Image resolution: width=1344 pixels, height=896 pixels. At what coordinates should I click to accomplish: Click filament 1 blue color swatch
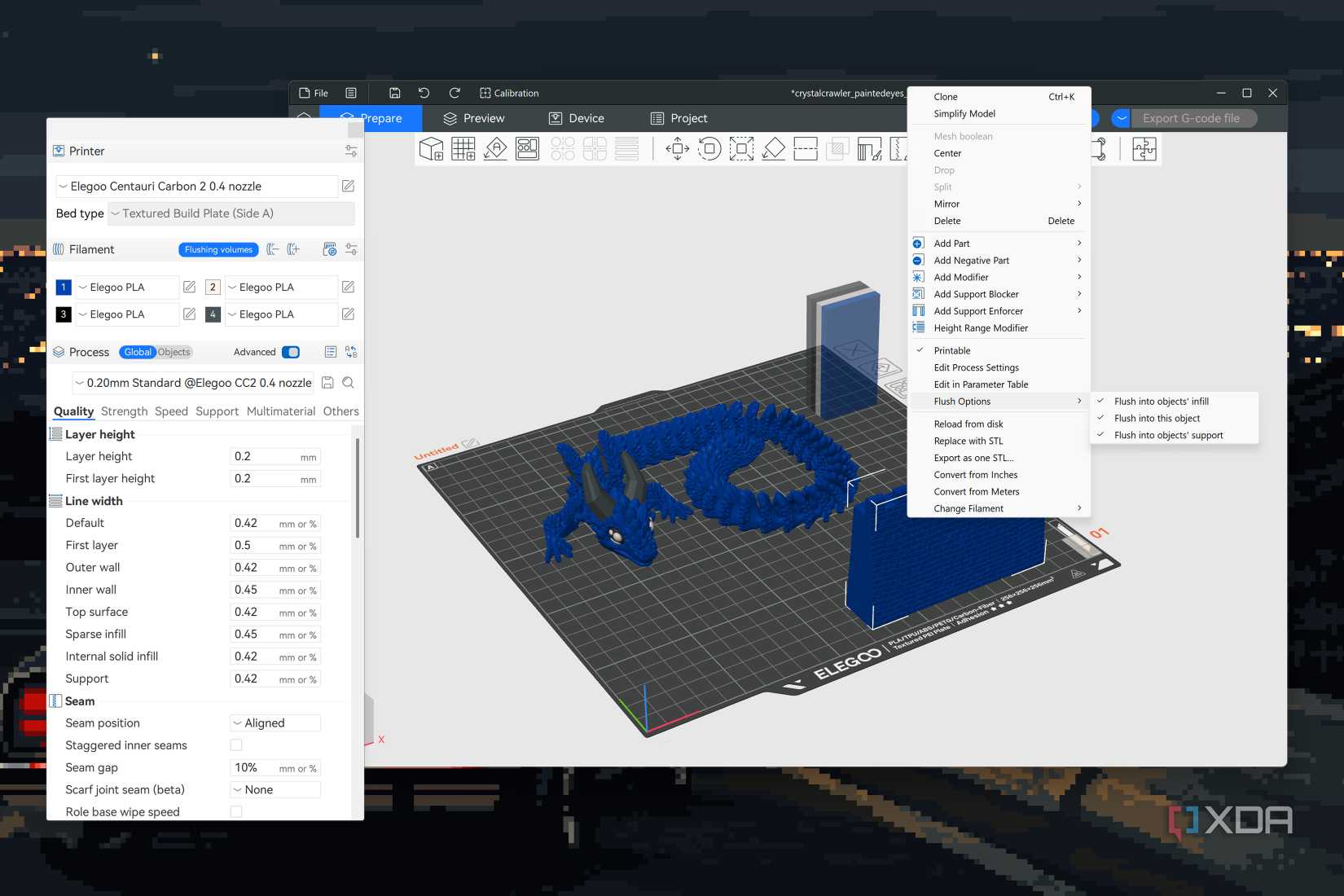[64, 287]
